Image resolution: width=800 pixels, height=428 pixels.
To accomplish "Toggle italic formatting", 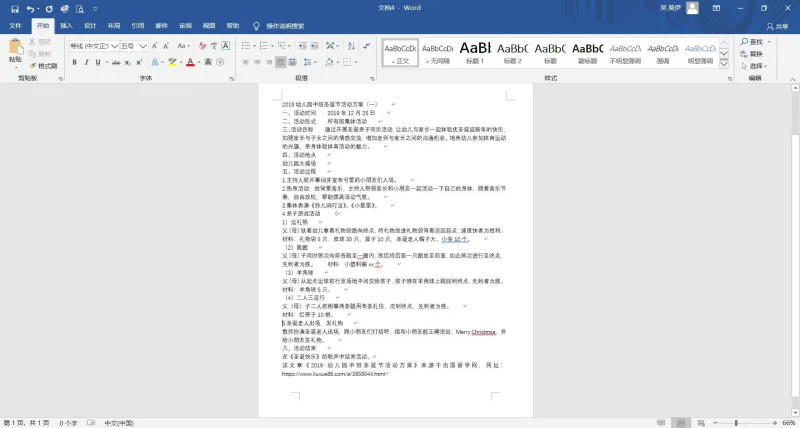I will pos(86,62).
